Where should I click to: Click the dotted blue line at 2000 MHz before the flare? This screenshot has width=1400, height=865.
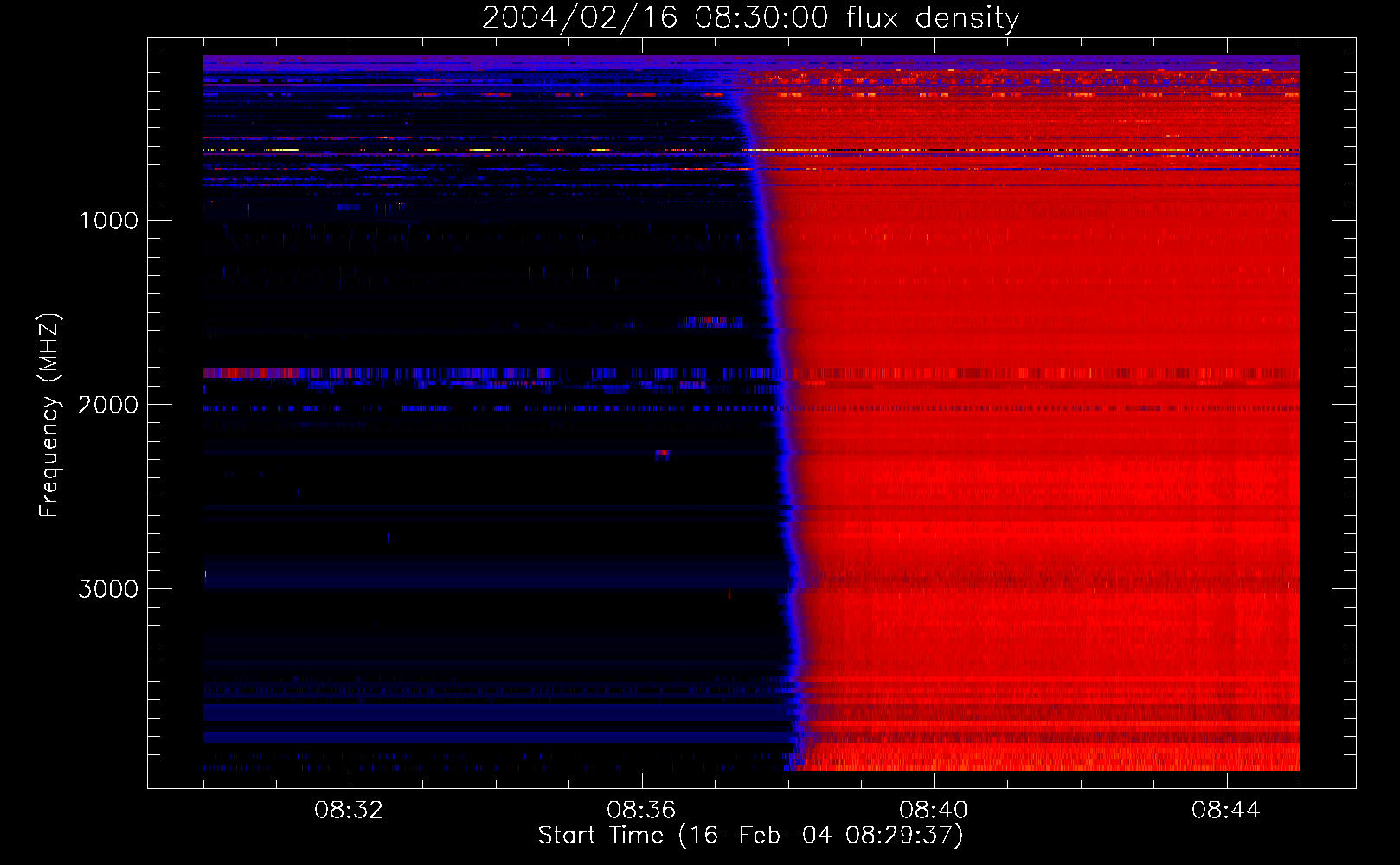pos(433,408)
